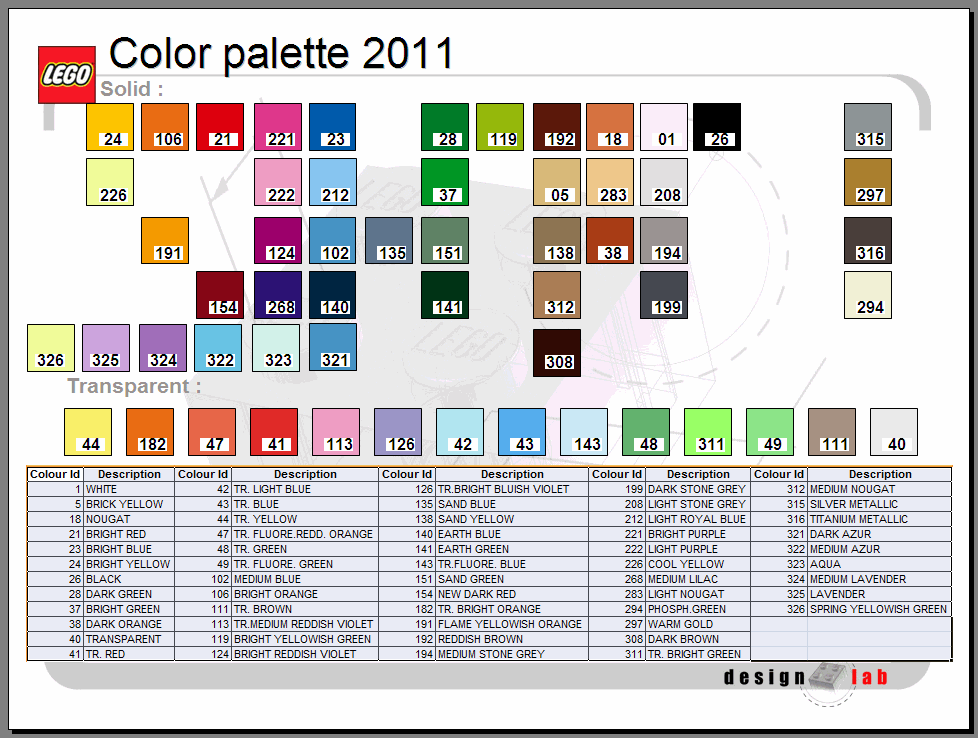Select the dark brown swatch 308
Screen dimensions: 978x738
point(557,352)
